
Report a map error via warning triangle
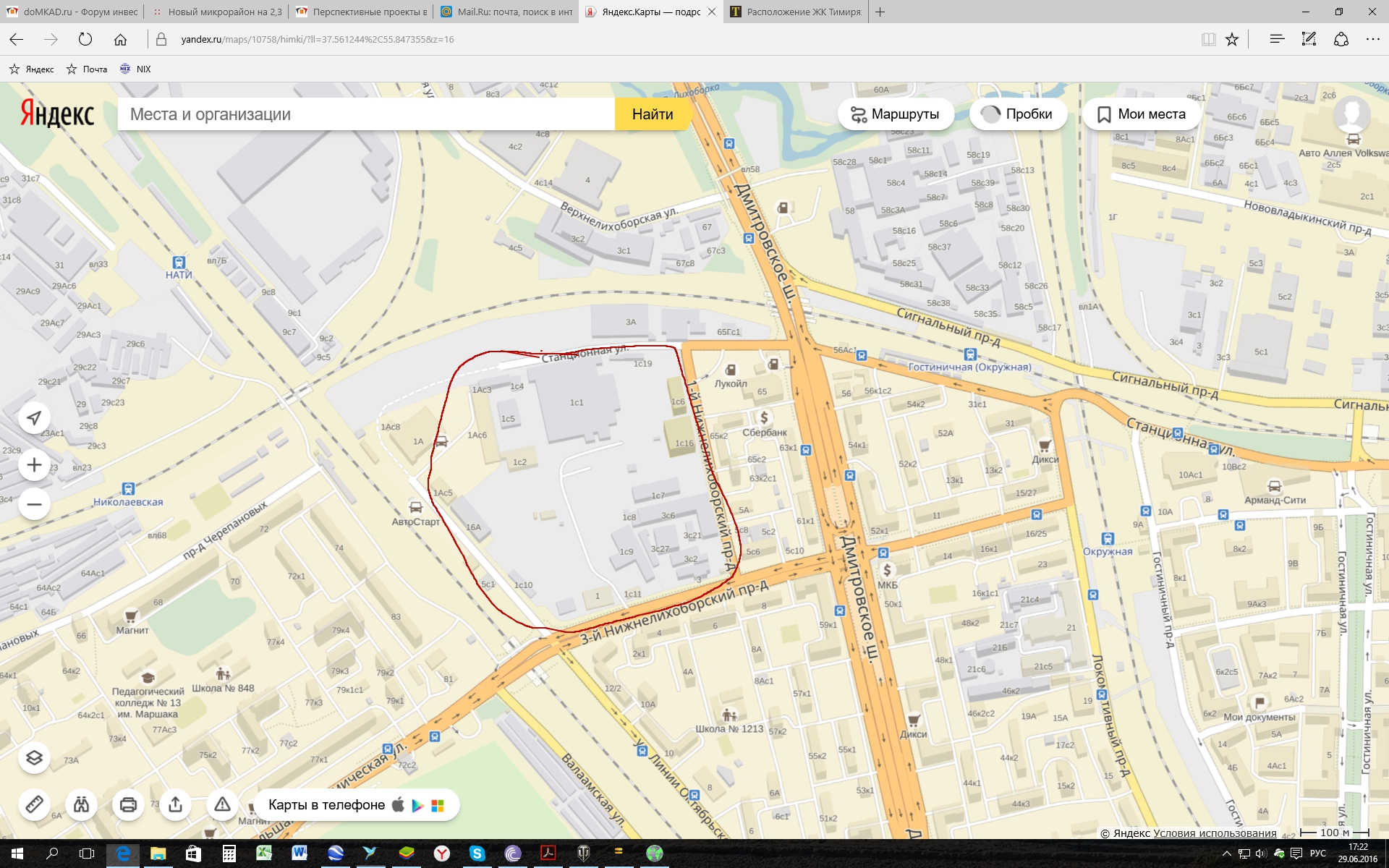(x=222, y=804)
